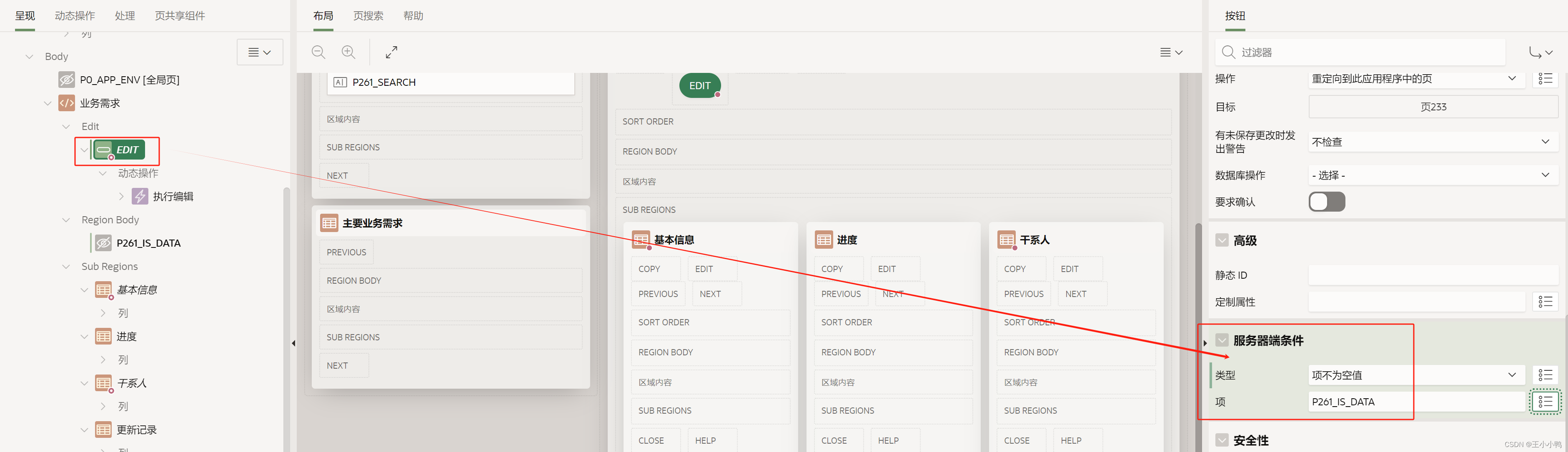Click the P261_IS_DATA hidden item icon in tree

point(103,243)
